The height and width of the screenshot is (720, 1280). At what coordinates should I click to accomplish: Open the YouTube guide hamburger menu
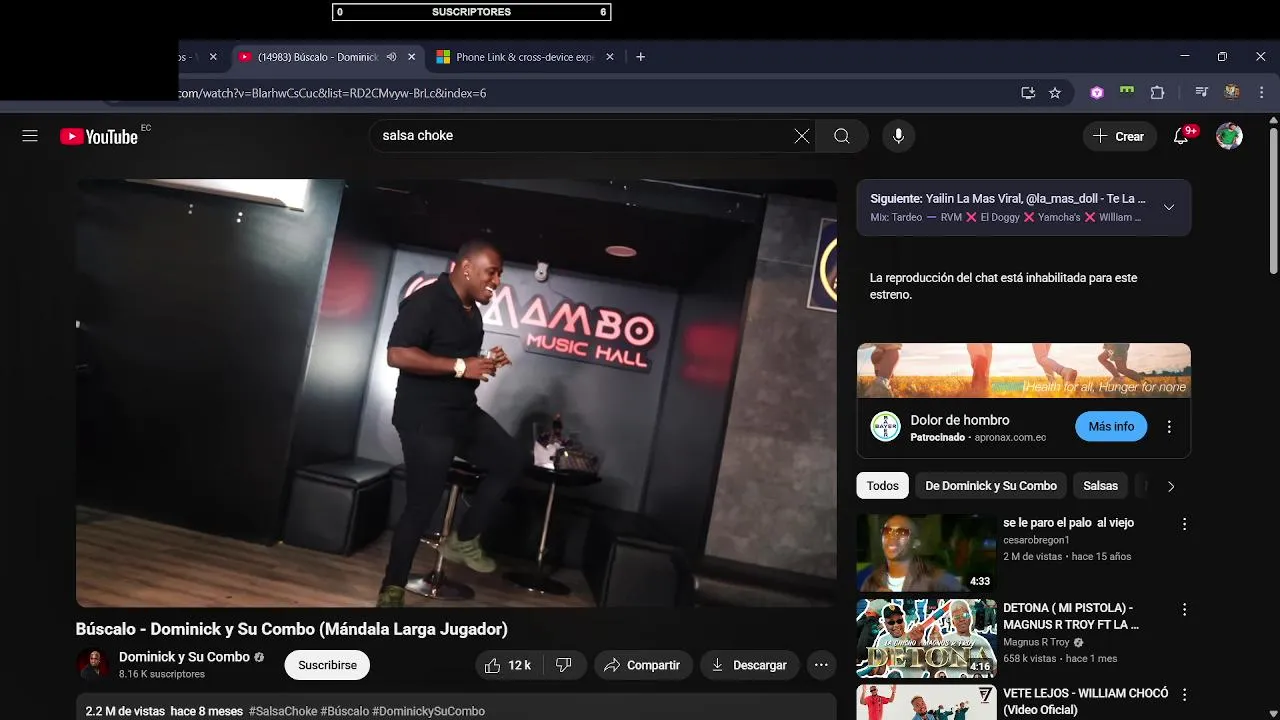(x=30, y=136)
